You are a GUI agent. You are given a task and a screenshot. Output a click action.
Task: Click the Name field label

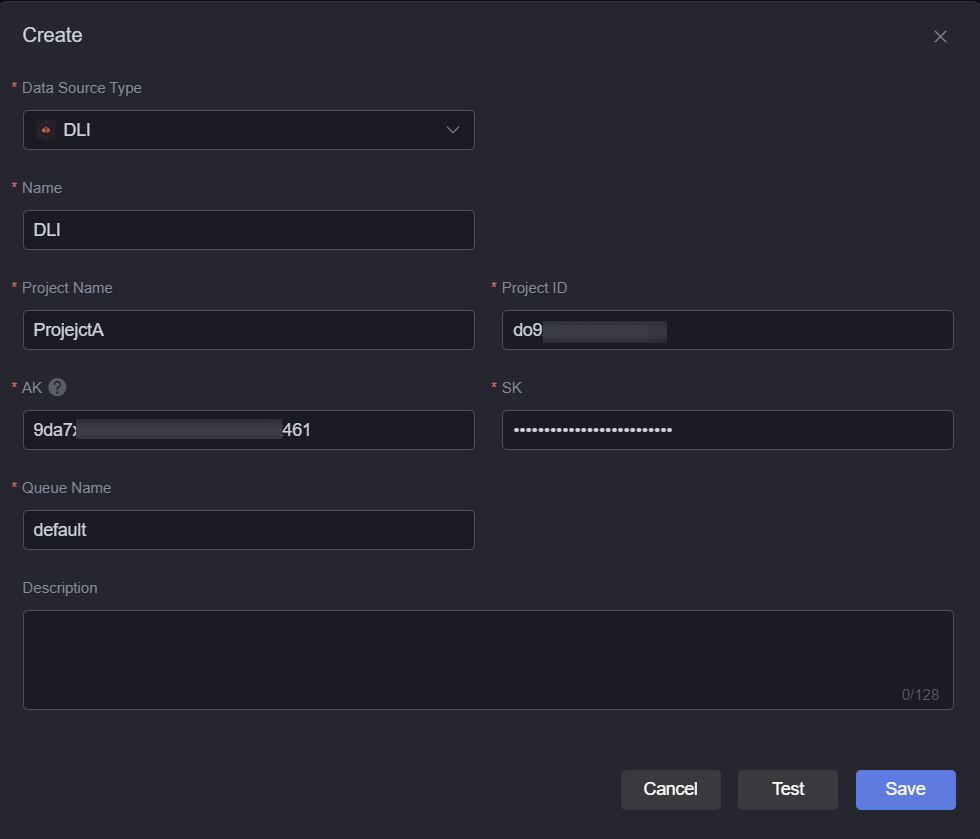[42, 188]
